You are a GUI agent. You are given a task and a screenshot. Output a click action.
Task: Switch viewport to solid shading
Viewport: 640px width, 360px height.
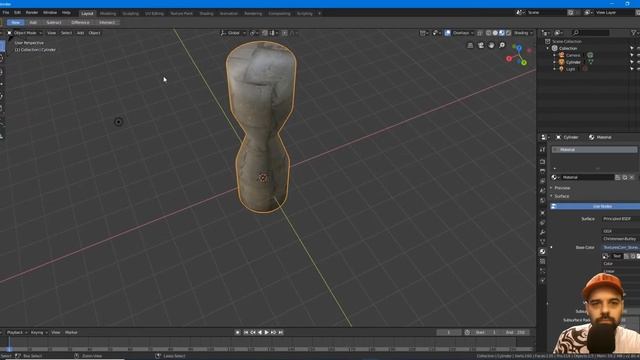pyautogui.click(x=495, y=33)
